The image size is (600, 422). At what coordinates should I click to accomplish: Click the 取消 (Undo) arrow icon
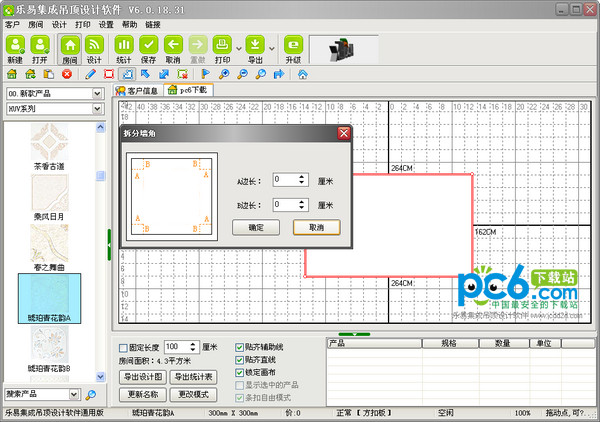pos(173,46)
